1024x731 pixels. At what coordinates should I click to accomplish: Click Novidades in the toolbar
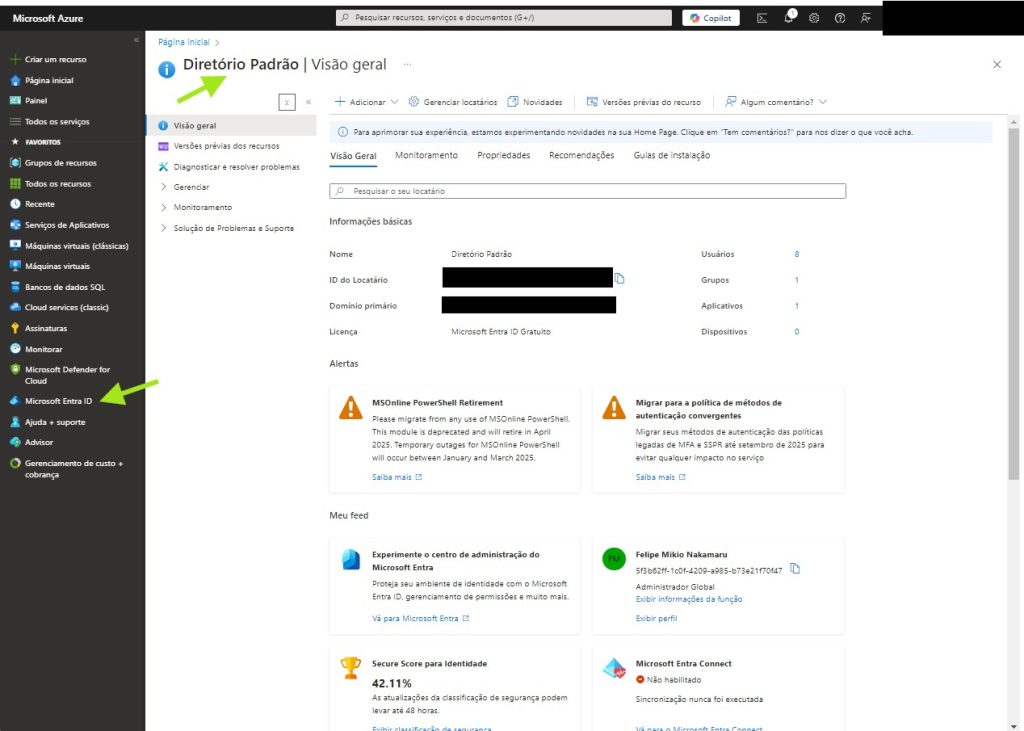535,102
